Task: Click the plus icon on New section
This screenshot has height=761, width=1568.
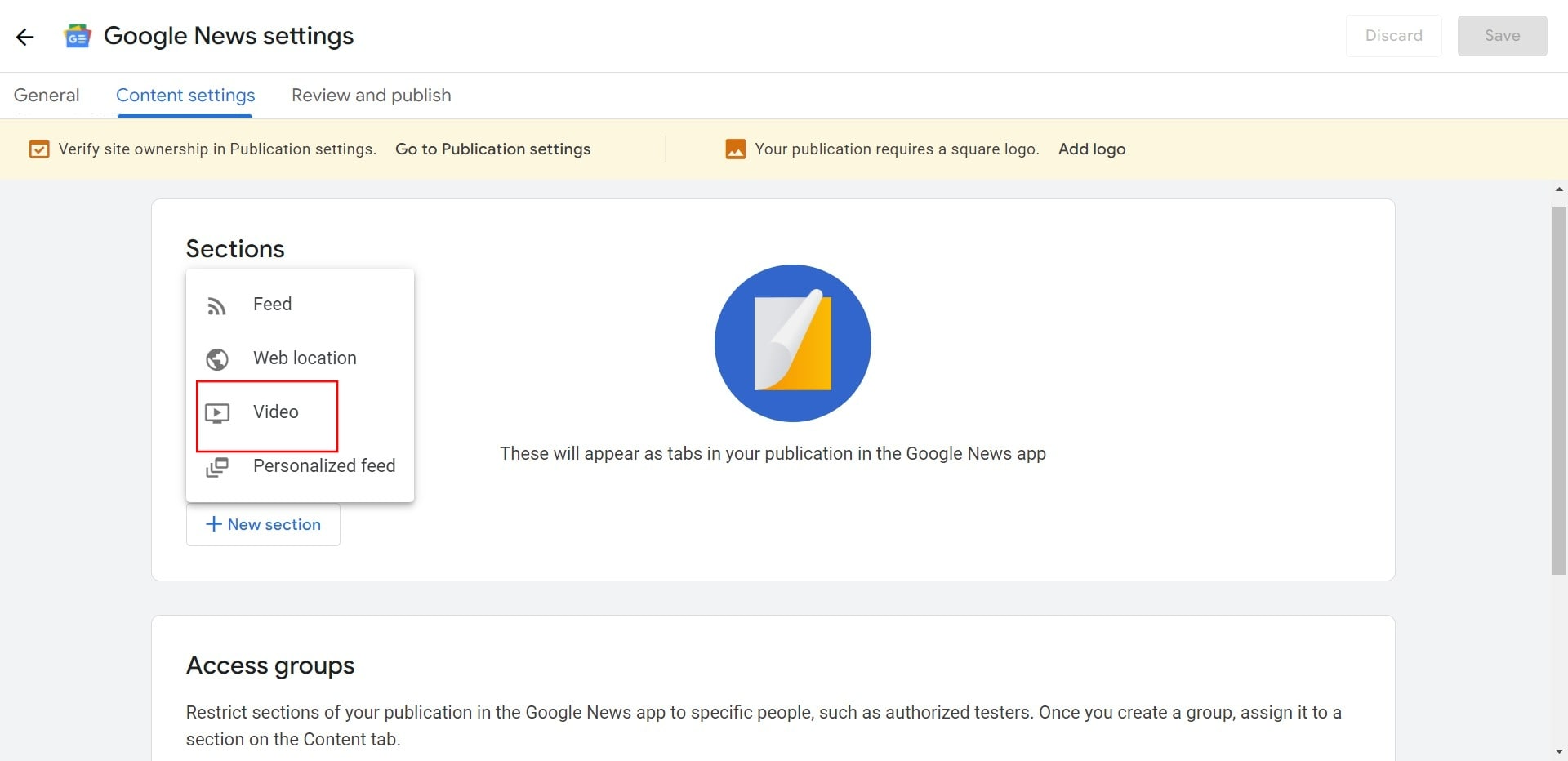Action: tap(214, 524)
